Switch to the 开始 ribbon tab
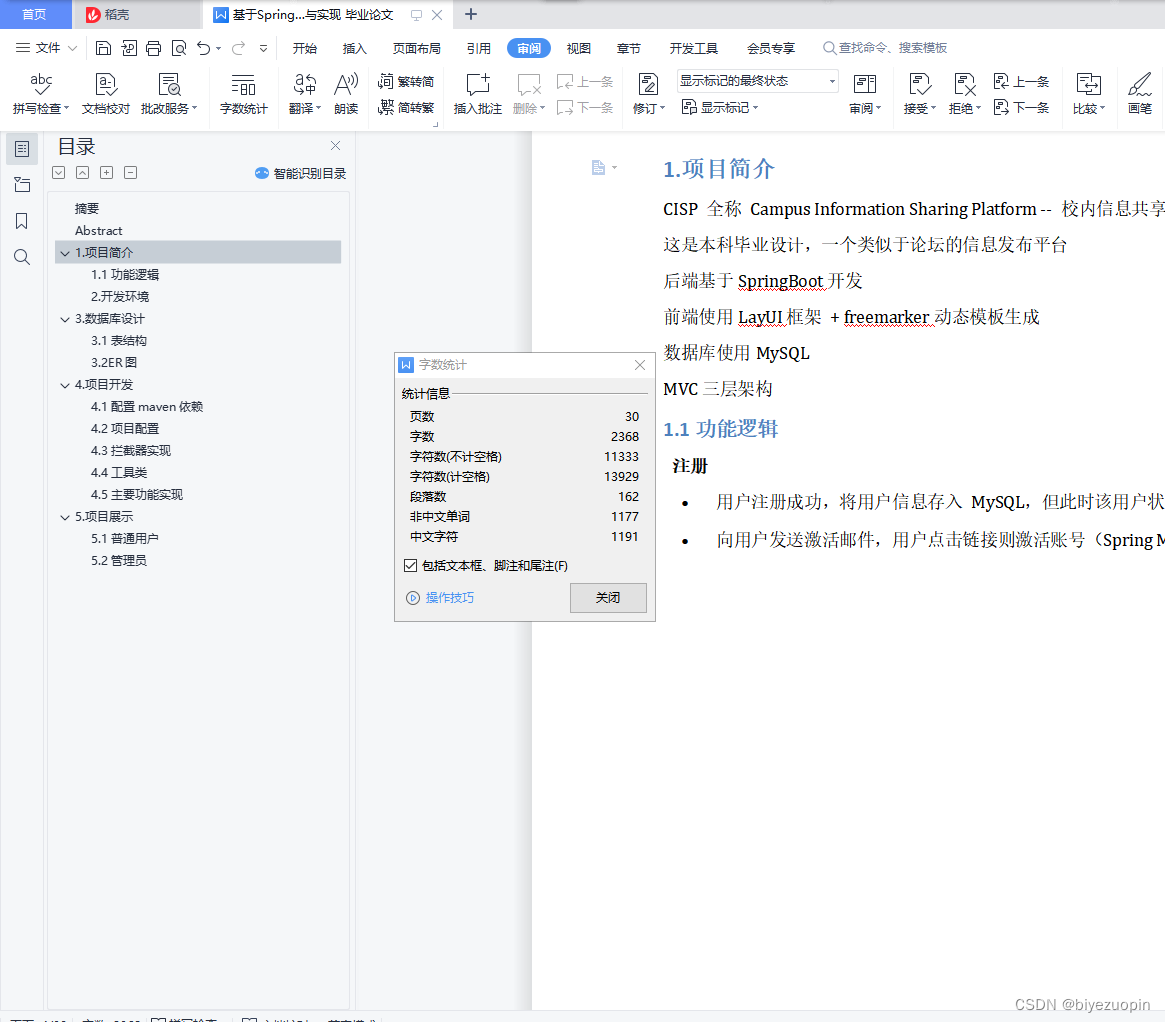This screenshot has height=1022, width=1165. 304,47
